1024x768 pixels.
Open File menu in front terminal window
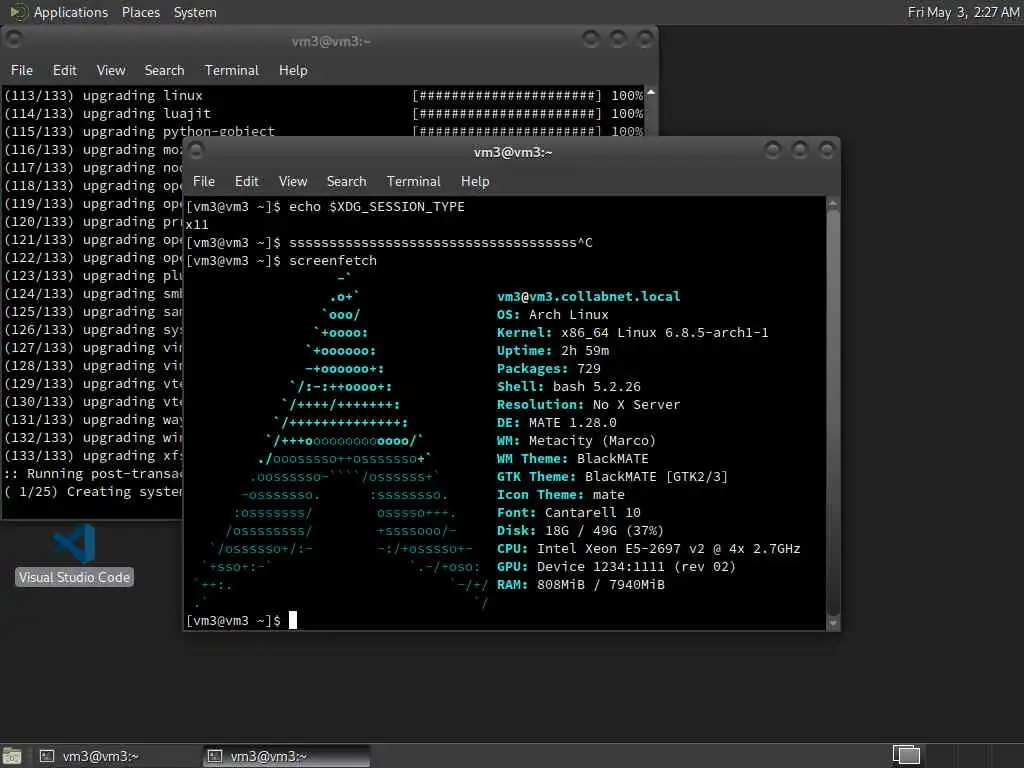pyautogui.click(x=204, y=182)
